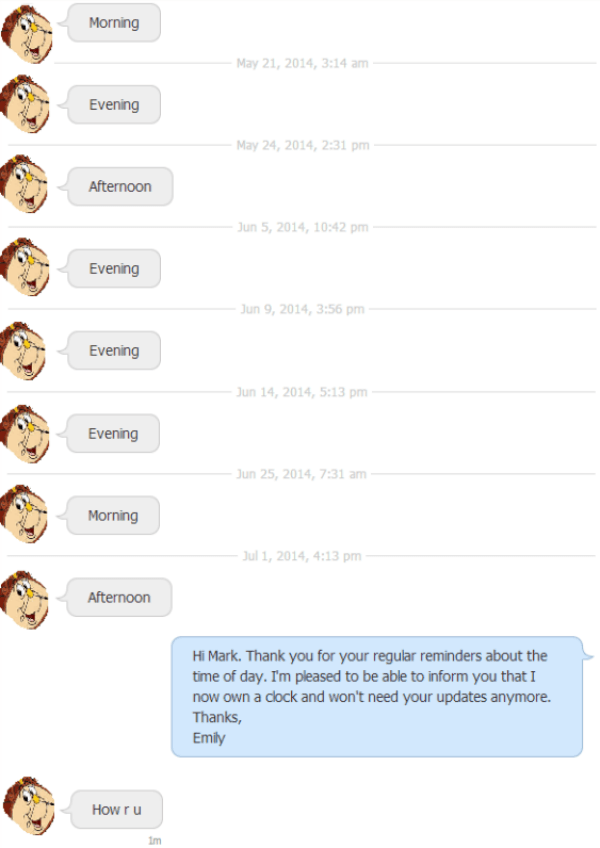The height and width of the screenshot is (848, 600).
Task: Select the Afternoon bubble under Jul 1 timestamp
Action: pyautogui.click(x=119, y=598)
